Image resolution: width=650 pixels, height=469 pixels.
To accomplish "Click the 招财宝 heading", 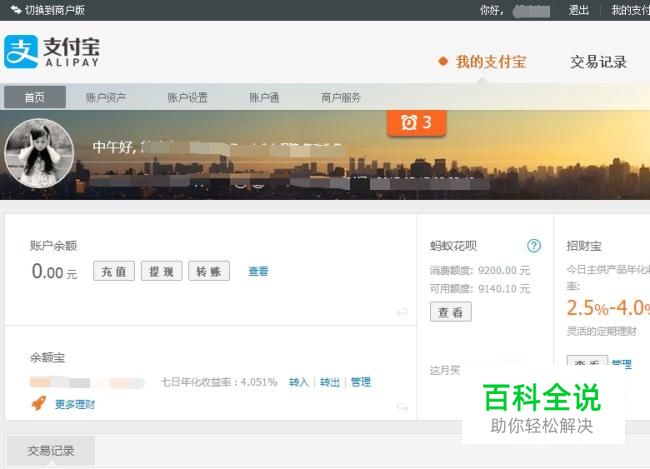I will [x=584, y=246].
